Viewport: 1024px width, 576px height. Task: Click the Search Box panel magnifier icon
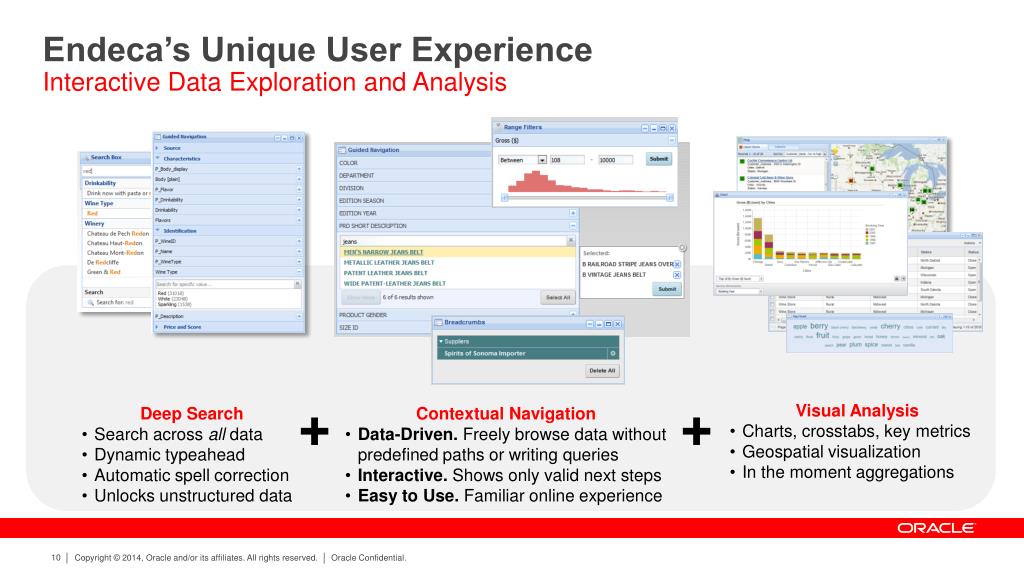tap(86, 157)
